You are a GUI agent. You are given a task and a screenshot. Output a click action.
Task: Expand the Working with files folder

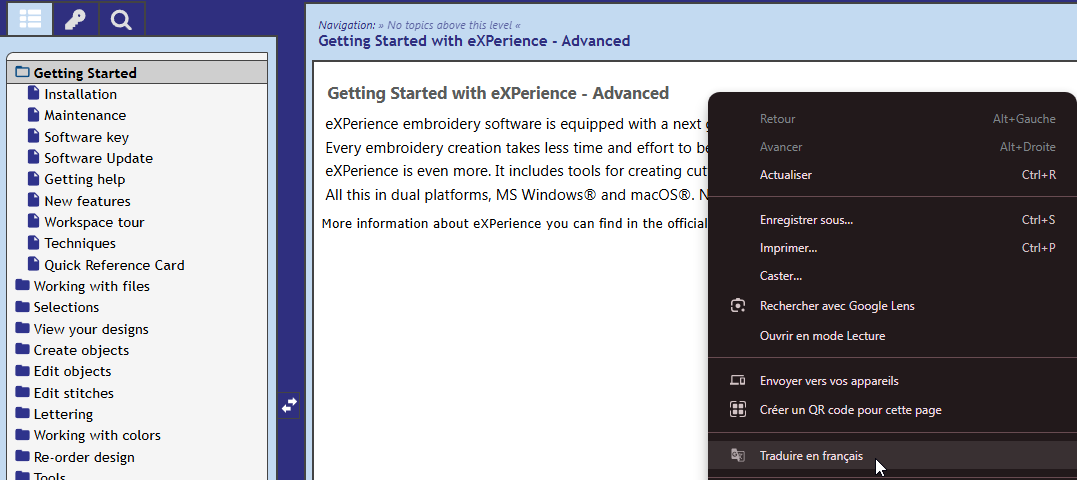pyautogui.click(x=23, y=286)
